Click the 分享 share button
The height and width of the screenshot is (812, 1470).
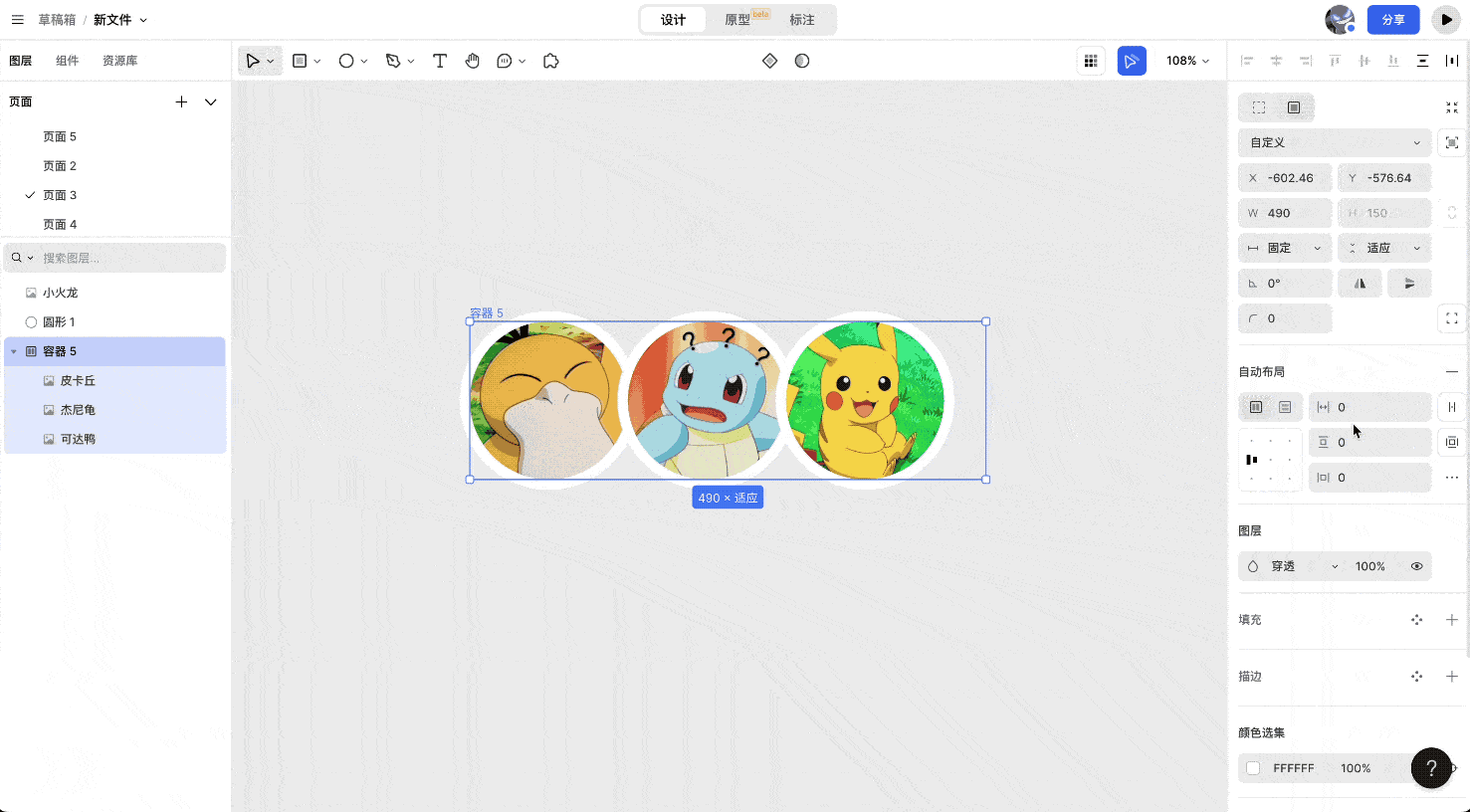(x=1393, y=20)
